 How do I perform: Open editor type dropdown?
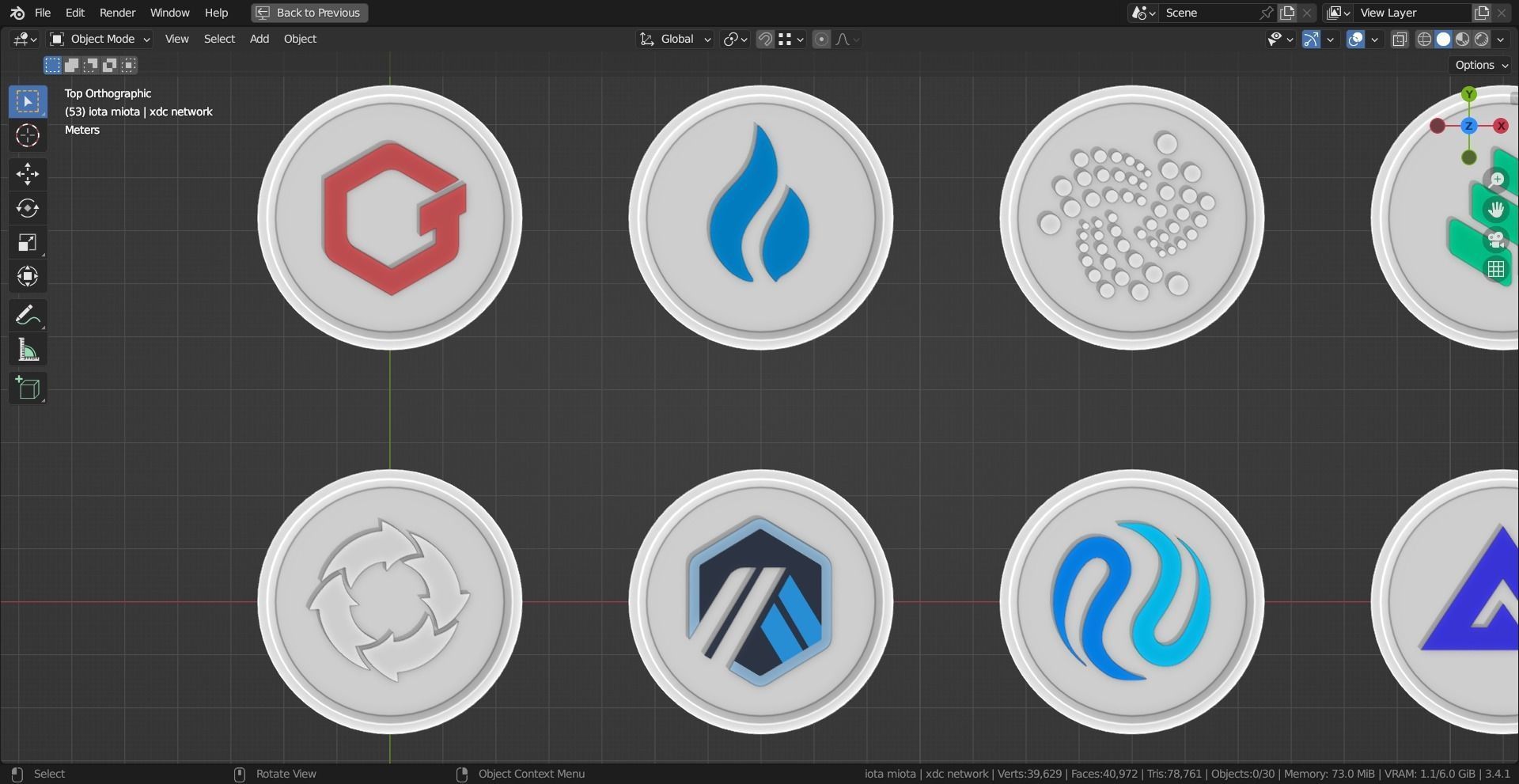tap(25, 39)
